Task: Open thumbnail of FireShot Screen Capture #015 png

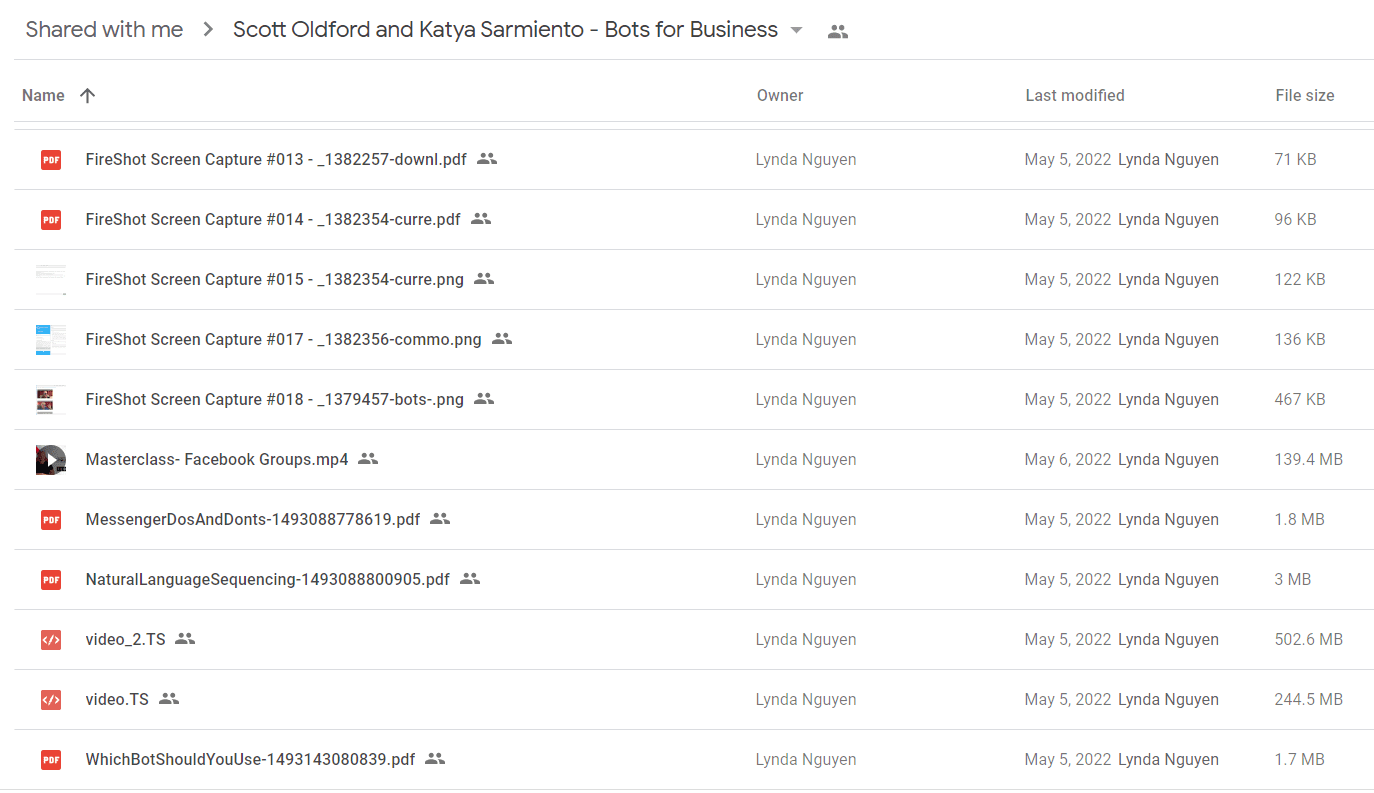Action: click(x=51, y=279)
